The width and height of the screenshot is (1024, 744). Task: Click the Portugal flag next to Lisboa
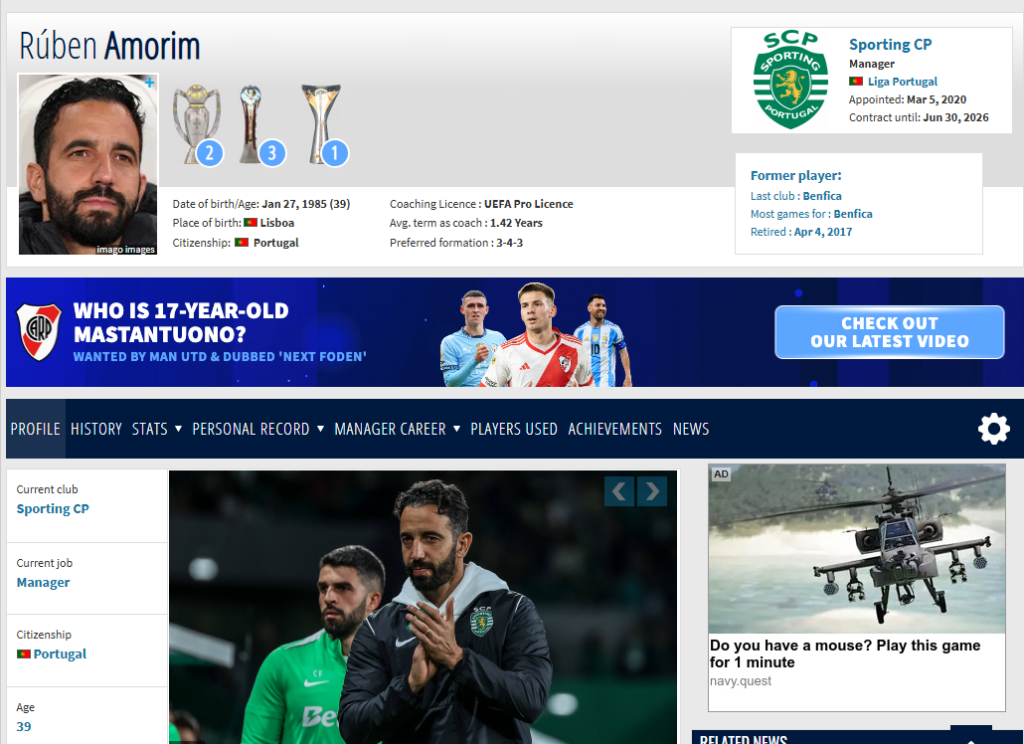(x=250, y=223)
